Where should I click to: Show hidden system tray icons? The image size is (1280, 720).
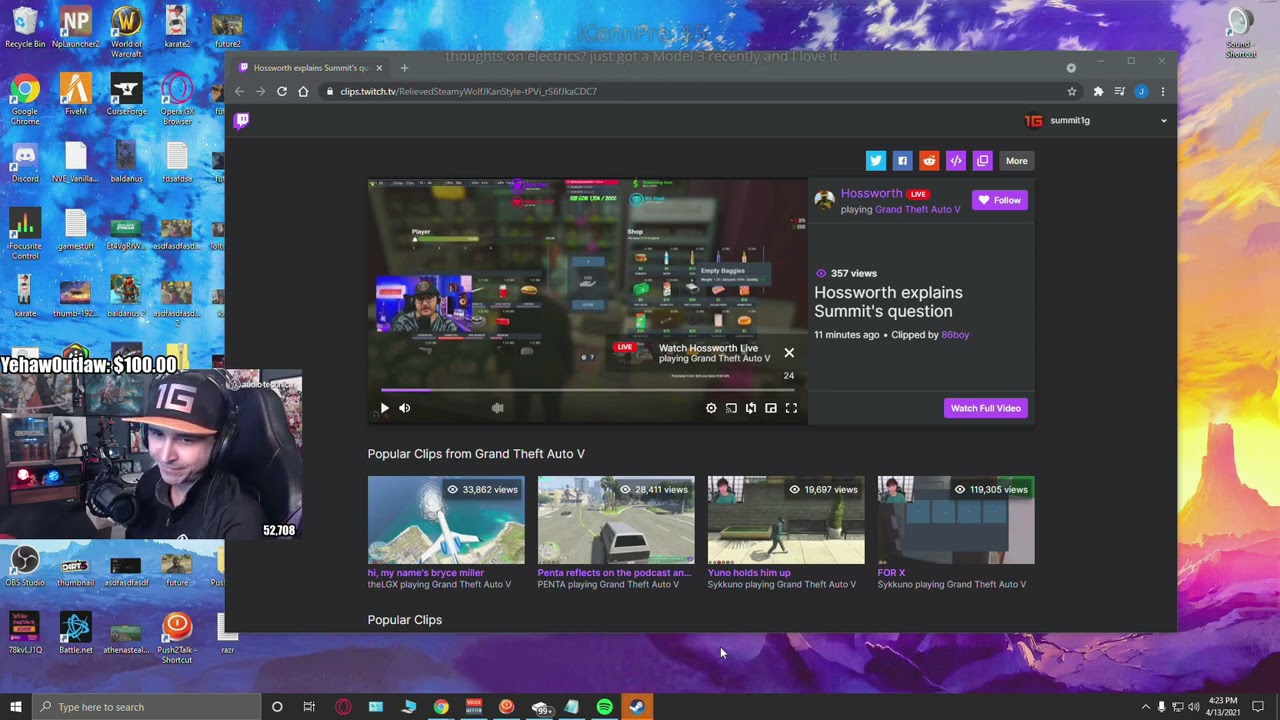[x=1145, y=707]
